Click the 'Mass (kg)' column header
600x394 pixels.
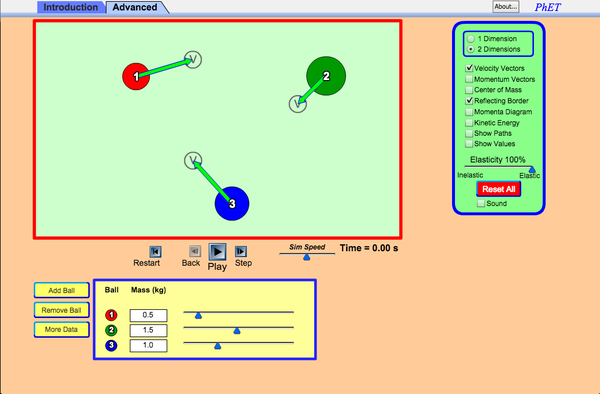[148, 290]
